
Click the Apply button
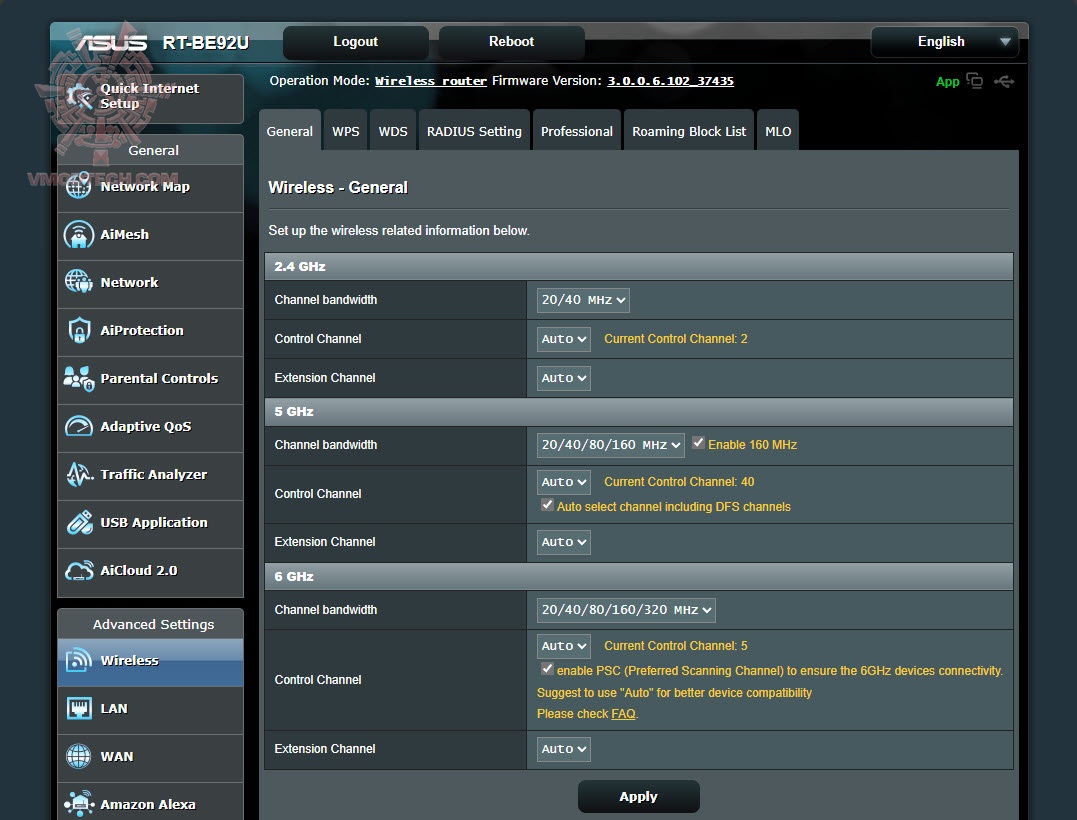pos(638,797)
